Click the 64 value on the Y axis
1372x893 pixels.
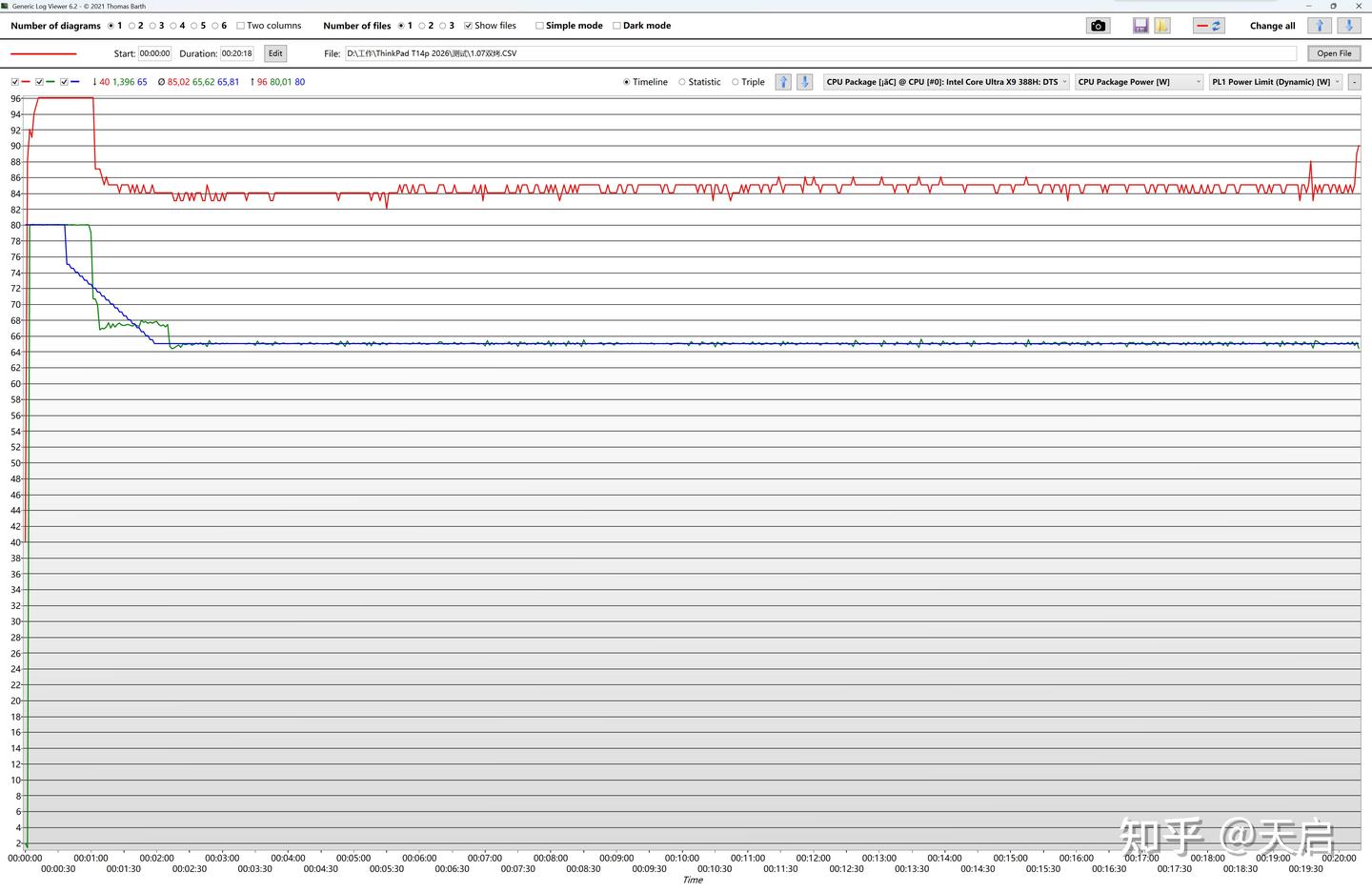15,352
